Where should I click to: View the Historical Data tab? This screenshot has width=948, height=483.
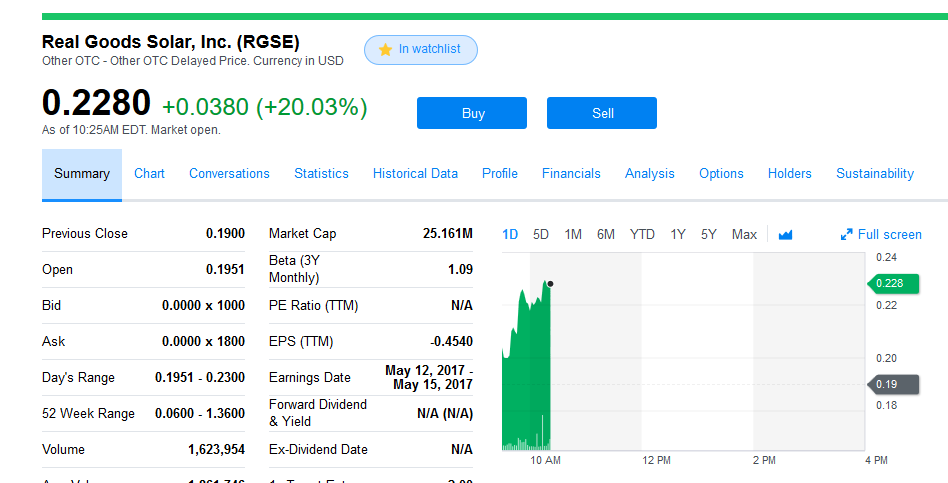pyautogui.click(x=415, y=174)
